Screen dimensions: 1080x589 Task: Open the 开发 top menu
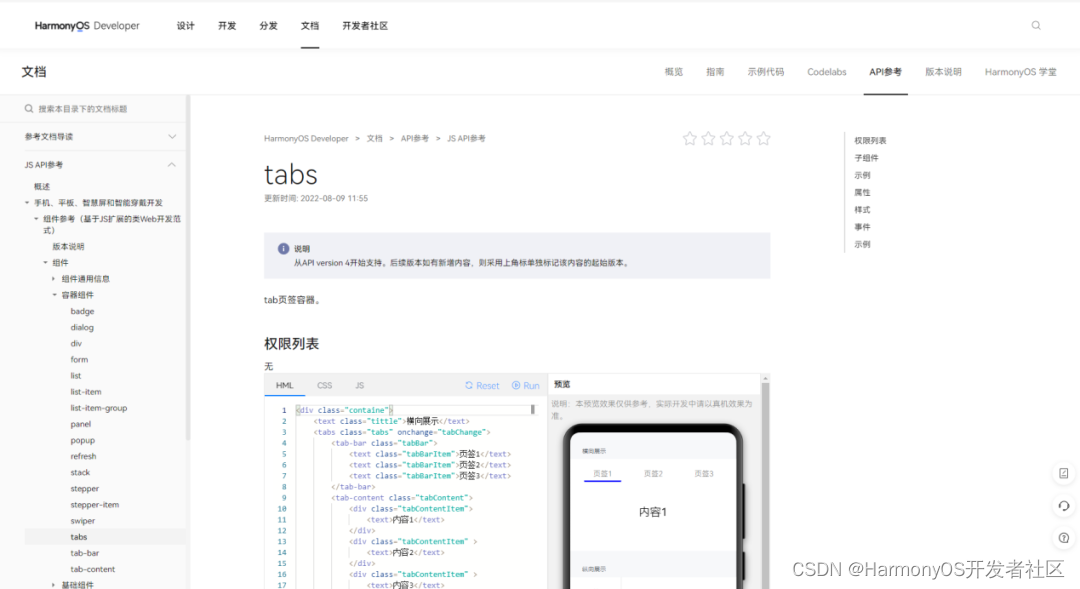coord(227,25)
